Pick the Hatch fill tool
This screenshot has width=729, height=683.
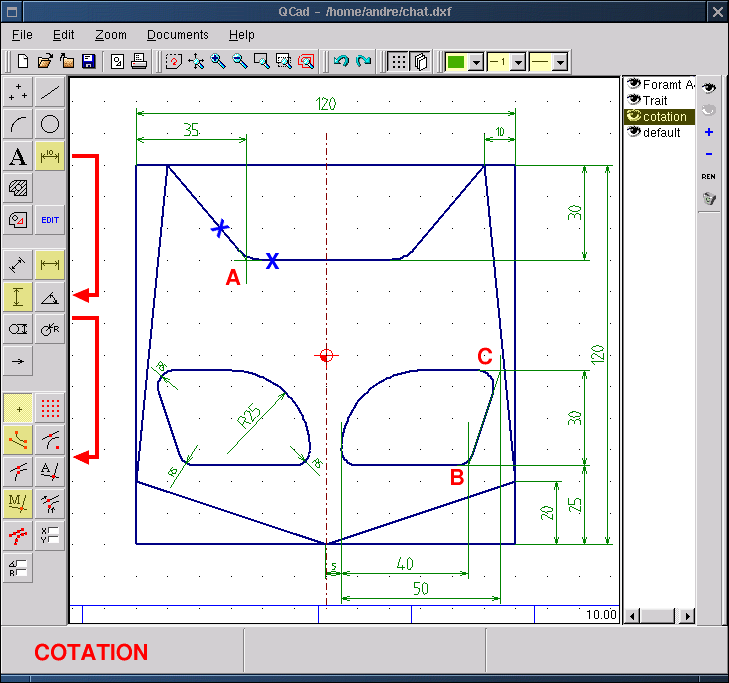(x=17, y=187)
